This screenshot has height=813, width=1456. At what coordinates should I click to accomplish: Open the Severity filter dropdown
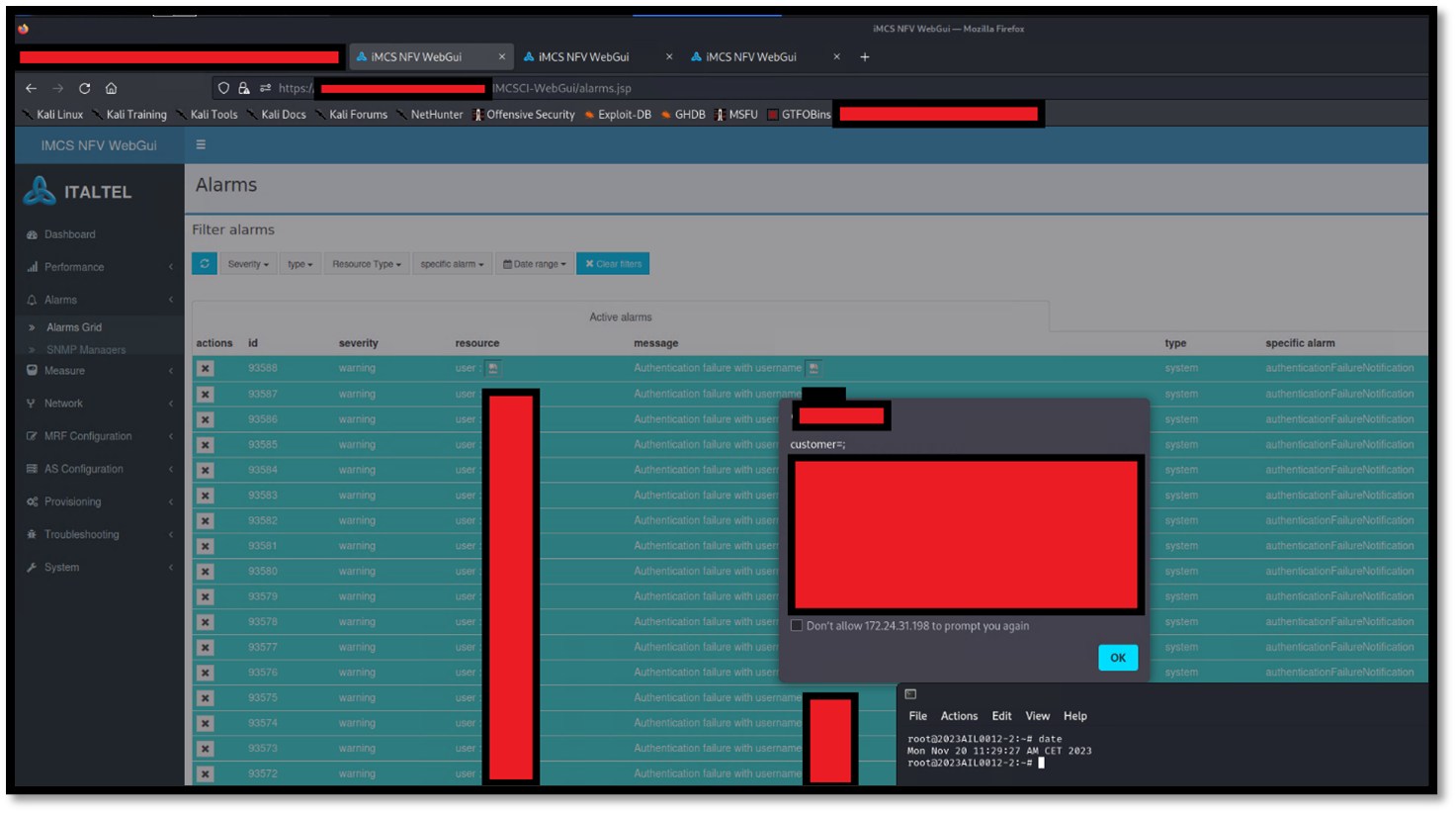pos(248,264)
